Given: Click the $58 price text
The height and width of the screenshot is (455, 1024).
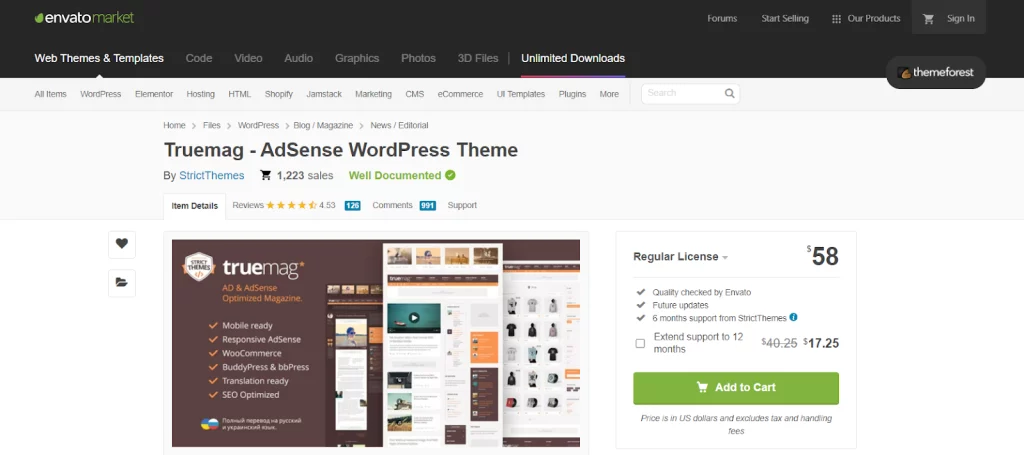Looking at the screenshot, I should [x=823, y=257].
